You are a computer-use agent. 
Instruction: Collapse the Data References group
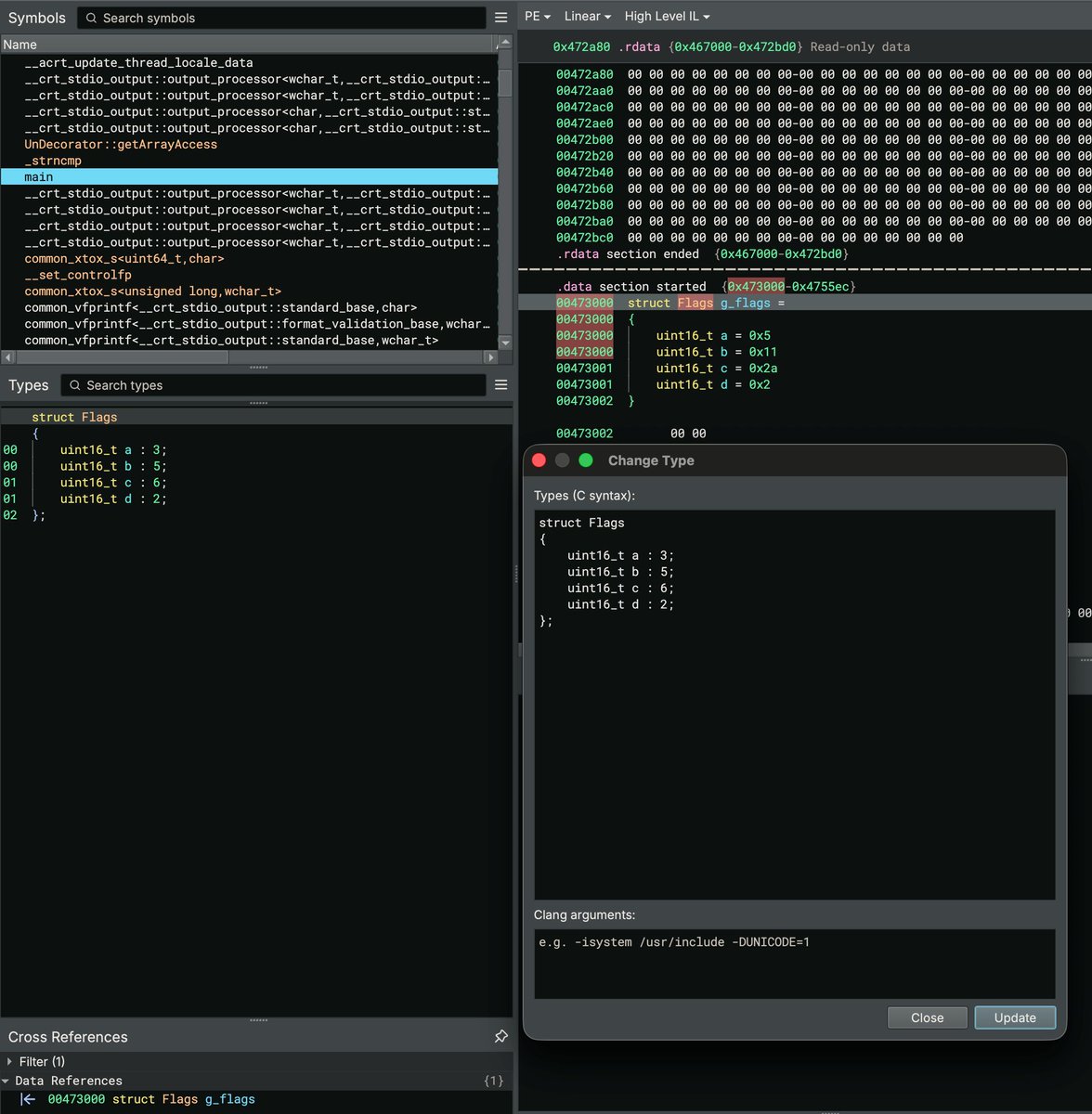click(x=9, y=1081)
